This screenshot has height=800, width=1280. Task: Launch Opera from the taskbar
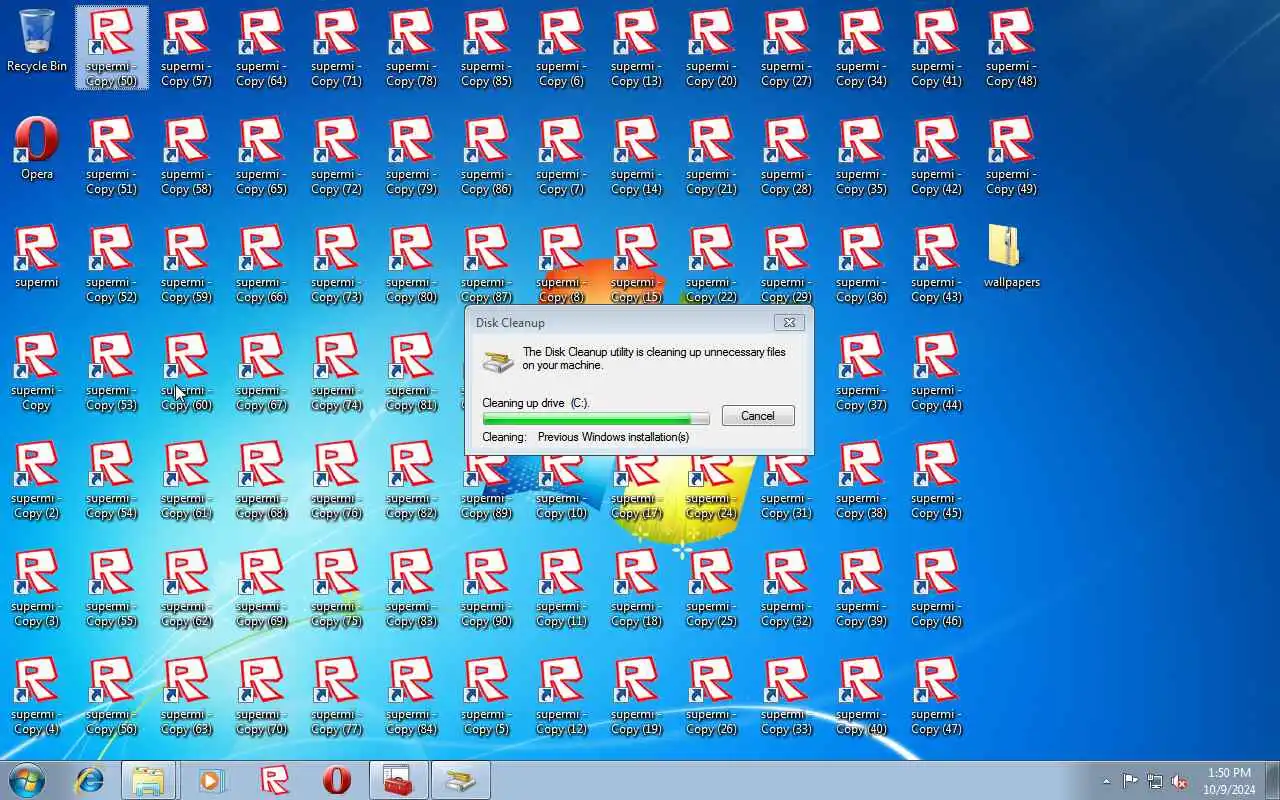[337, 780]
